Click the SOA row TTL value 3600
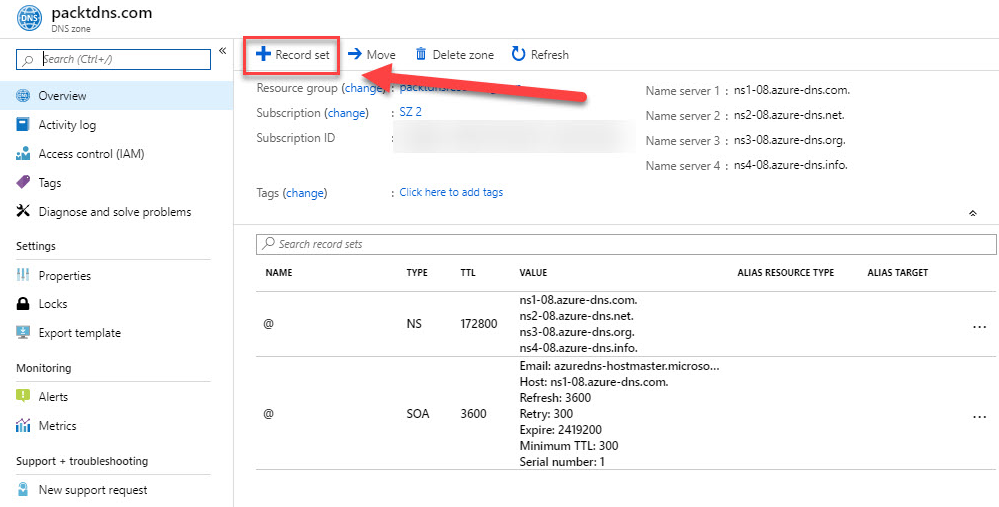 pos(473,414)
